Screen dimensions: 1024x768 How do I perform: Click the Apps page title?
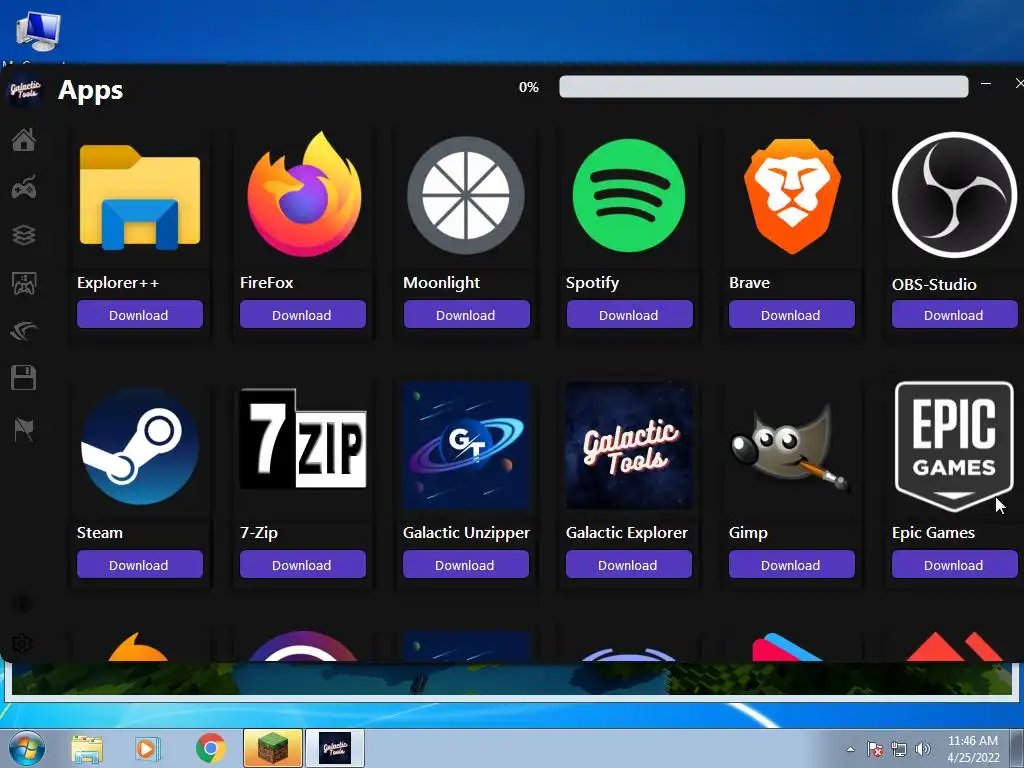click(x=90, y=90)
